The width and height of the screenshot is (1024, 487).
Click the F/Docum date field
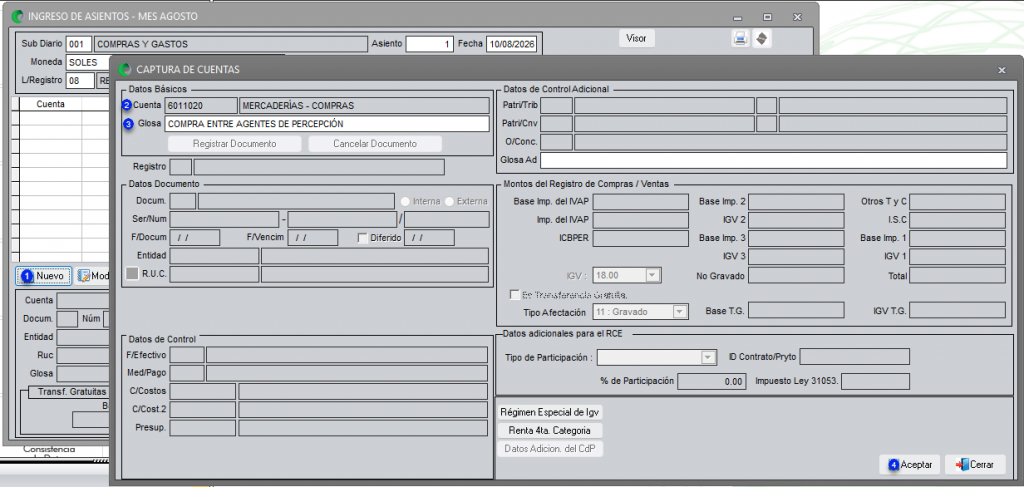coord(195,238)
